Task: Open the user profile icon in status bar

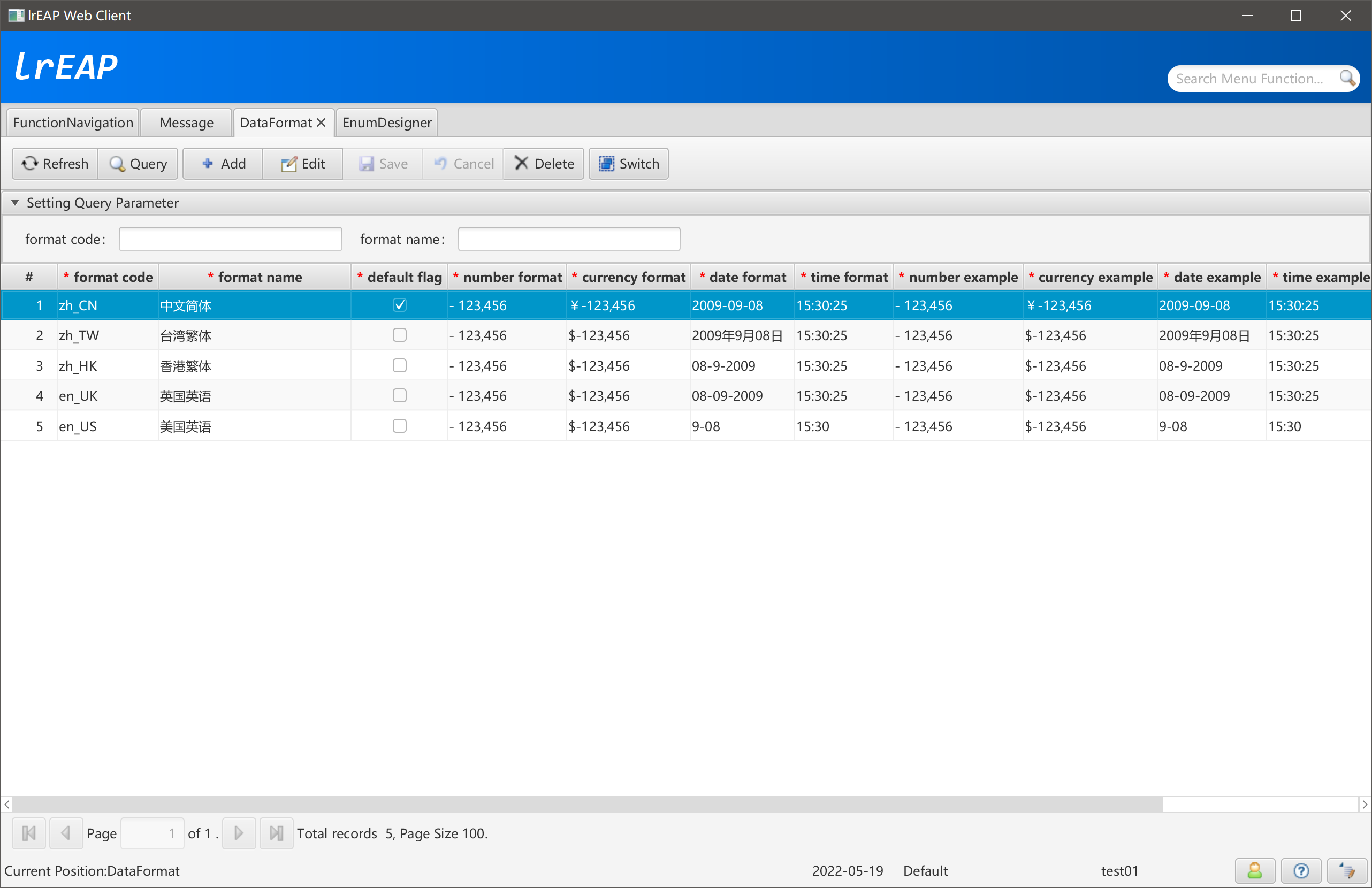Action: [1254, 871]
